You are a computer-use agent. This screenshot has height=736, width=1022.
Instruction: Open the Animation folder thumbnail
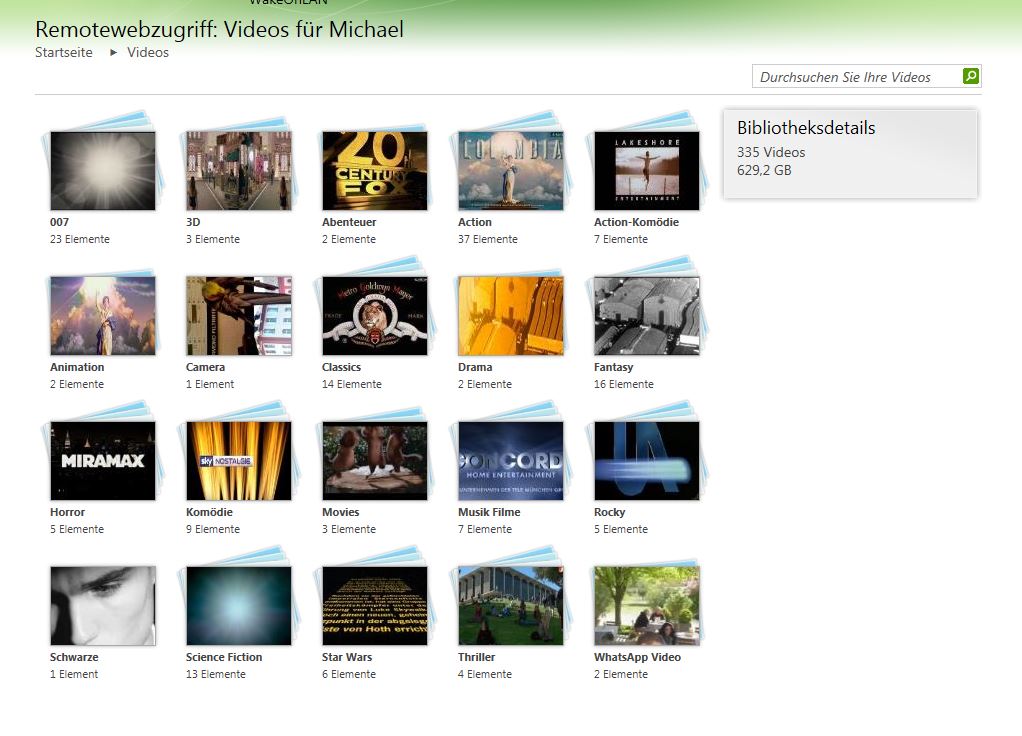click(103, 315)
